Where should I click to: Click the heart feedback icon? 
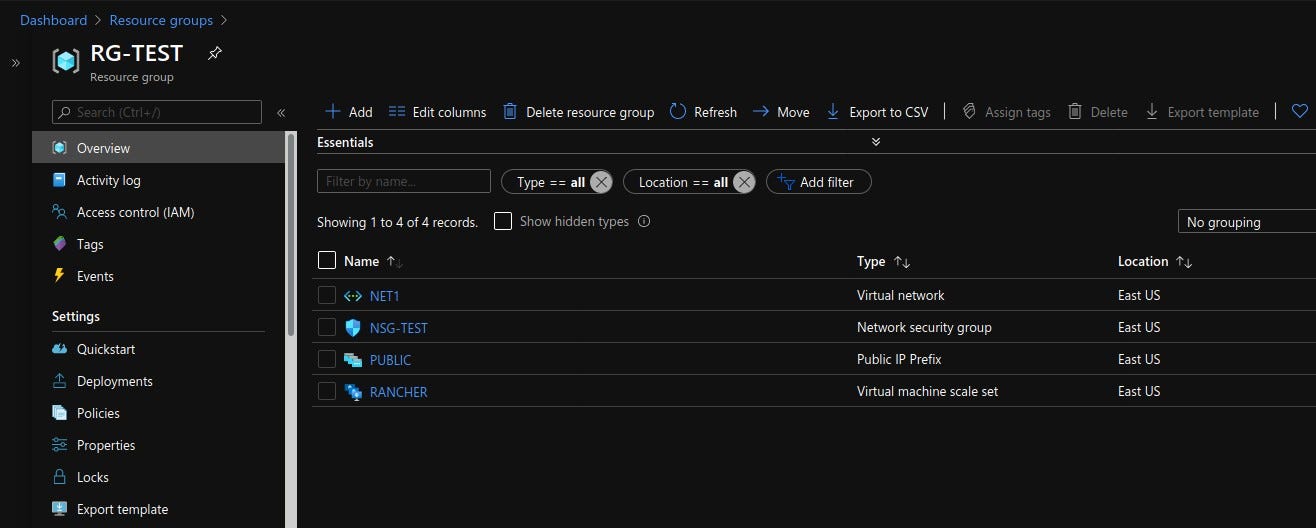(x=1300, y=111)
